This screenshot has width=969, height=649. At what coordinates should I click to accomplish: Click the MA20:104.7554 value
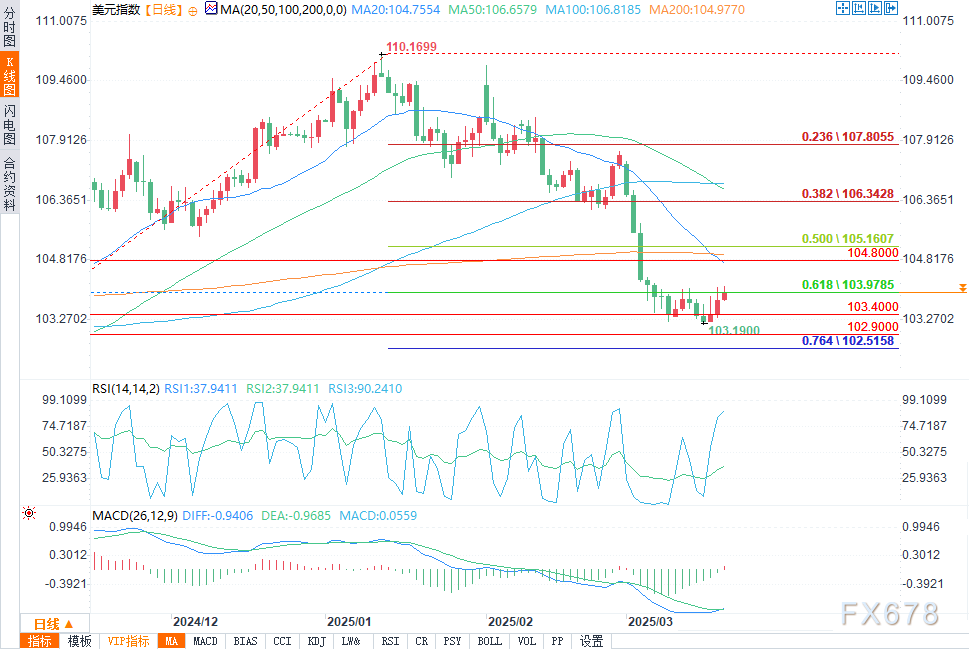(396, 10)
